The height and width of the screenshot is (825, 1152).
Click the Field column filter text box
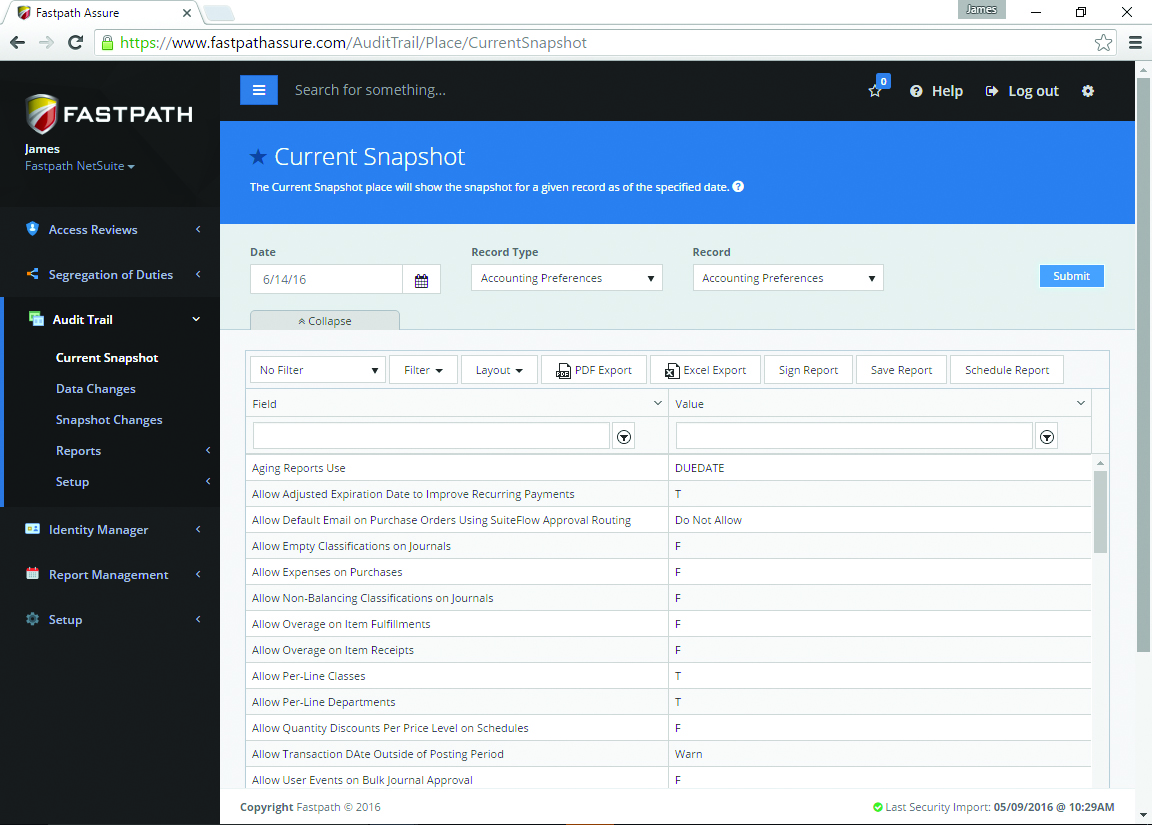(x=431, y=436)
